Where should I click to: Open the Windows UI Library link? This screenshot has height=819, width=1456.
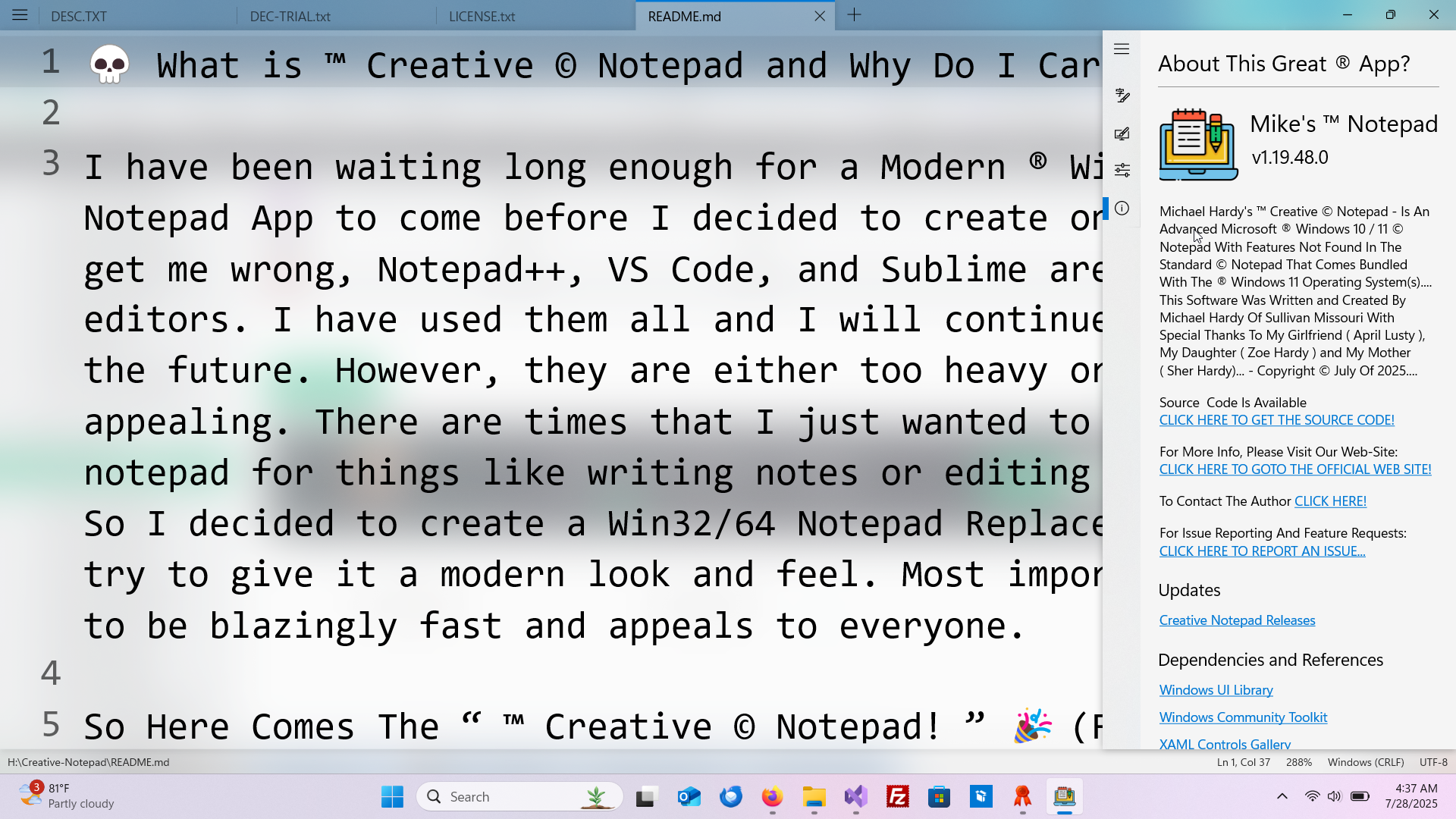[x=1216, y=690]
